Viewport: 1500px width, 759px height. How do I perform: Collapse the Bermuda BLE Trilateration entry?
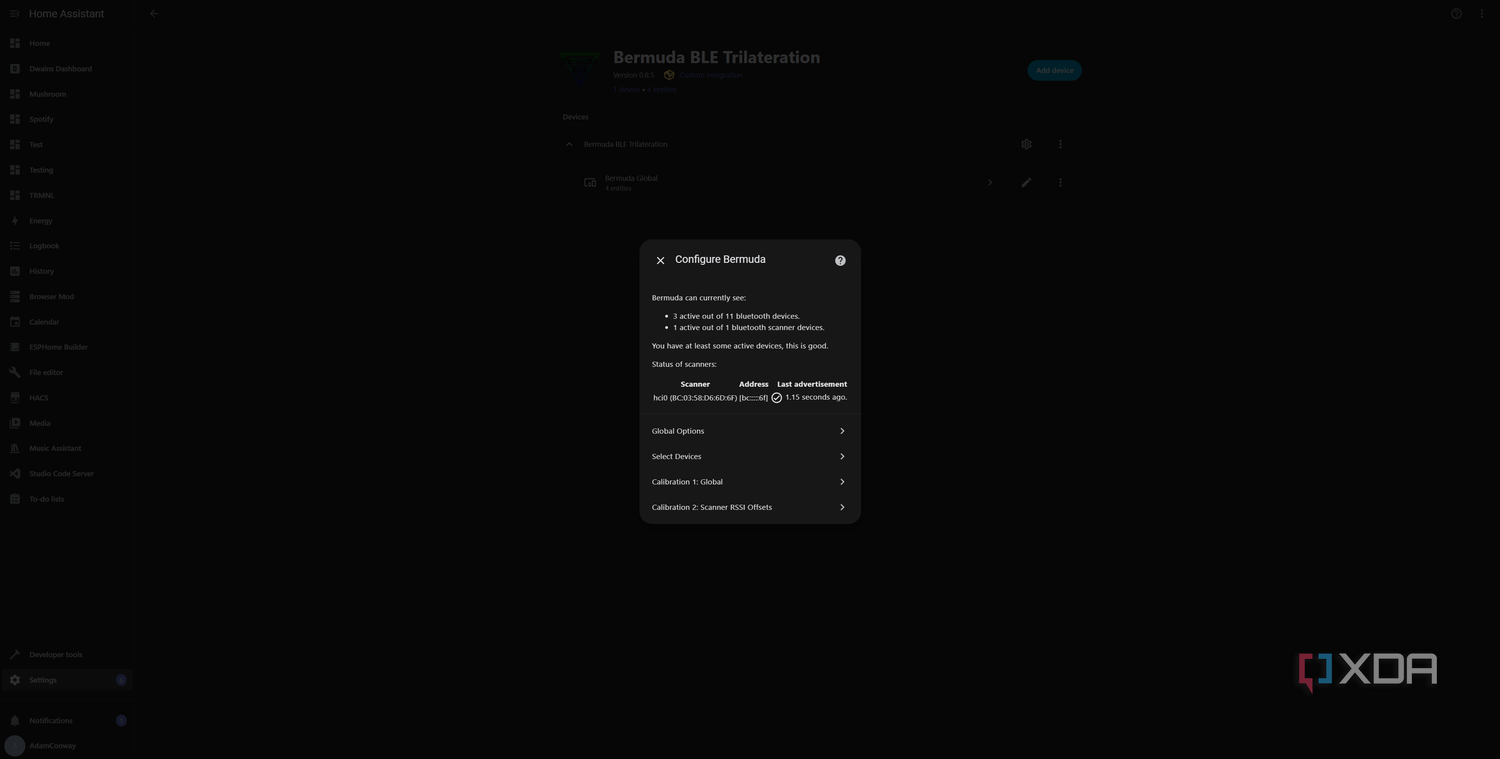[x=569, y=144]
